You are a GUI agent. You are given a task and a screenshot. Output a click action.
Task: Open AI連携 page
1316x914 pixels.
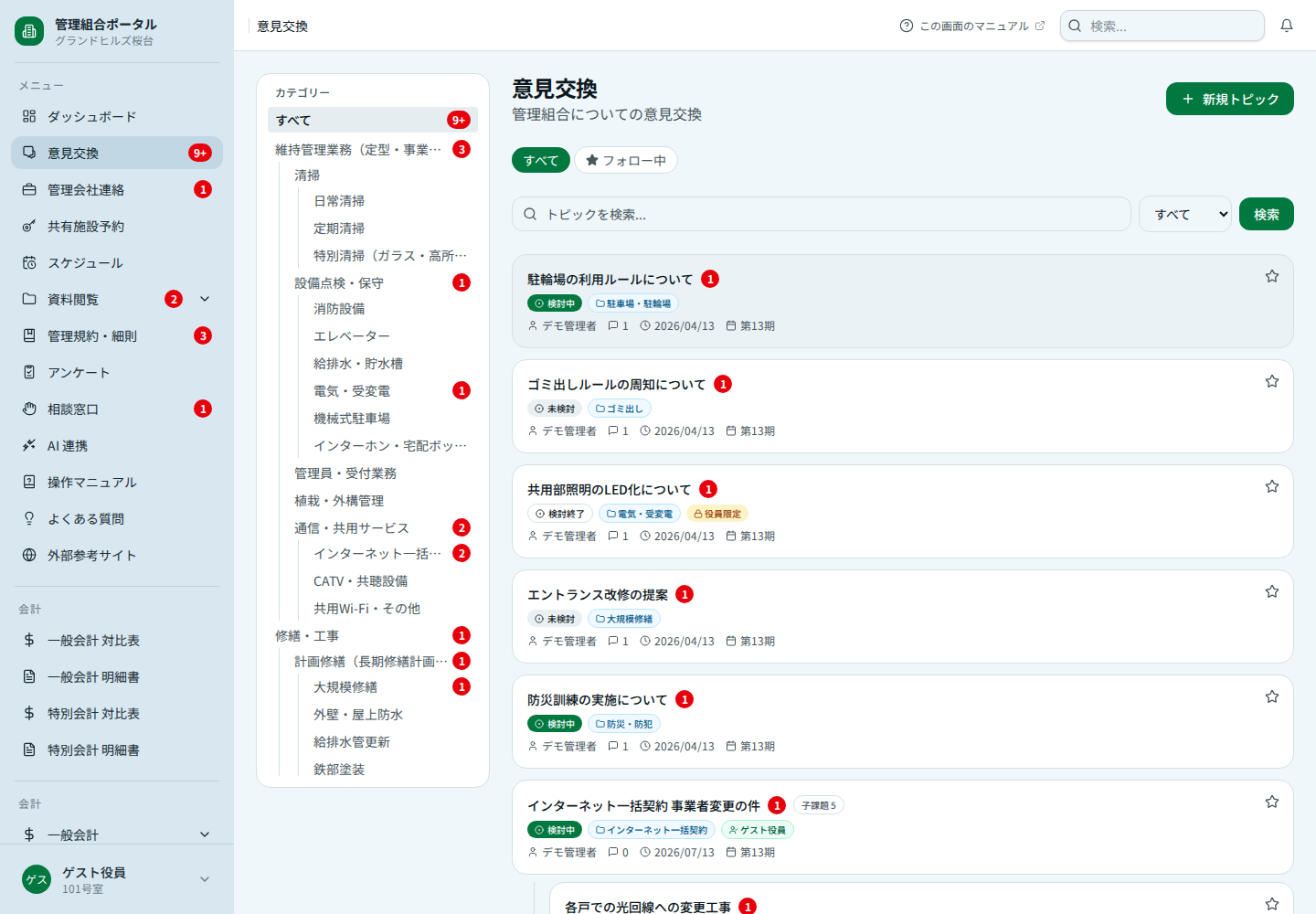(x=117, y=445)
